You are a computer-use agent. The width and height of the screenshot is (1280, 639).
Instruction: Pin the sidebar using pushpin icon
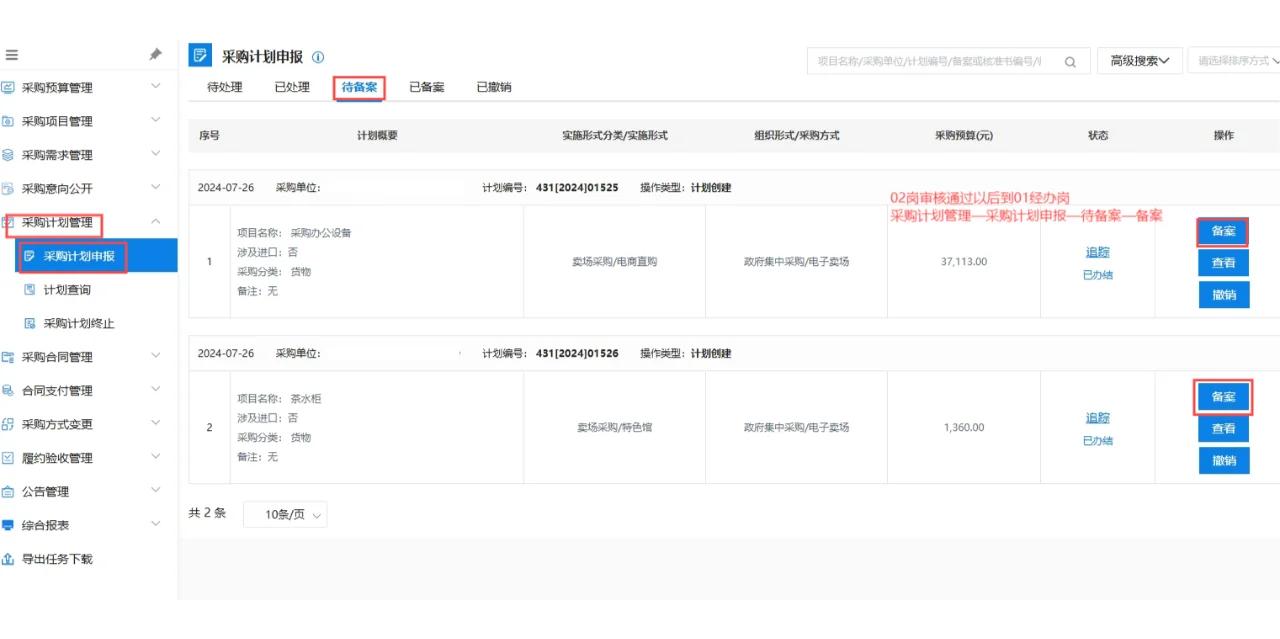155,55
